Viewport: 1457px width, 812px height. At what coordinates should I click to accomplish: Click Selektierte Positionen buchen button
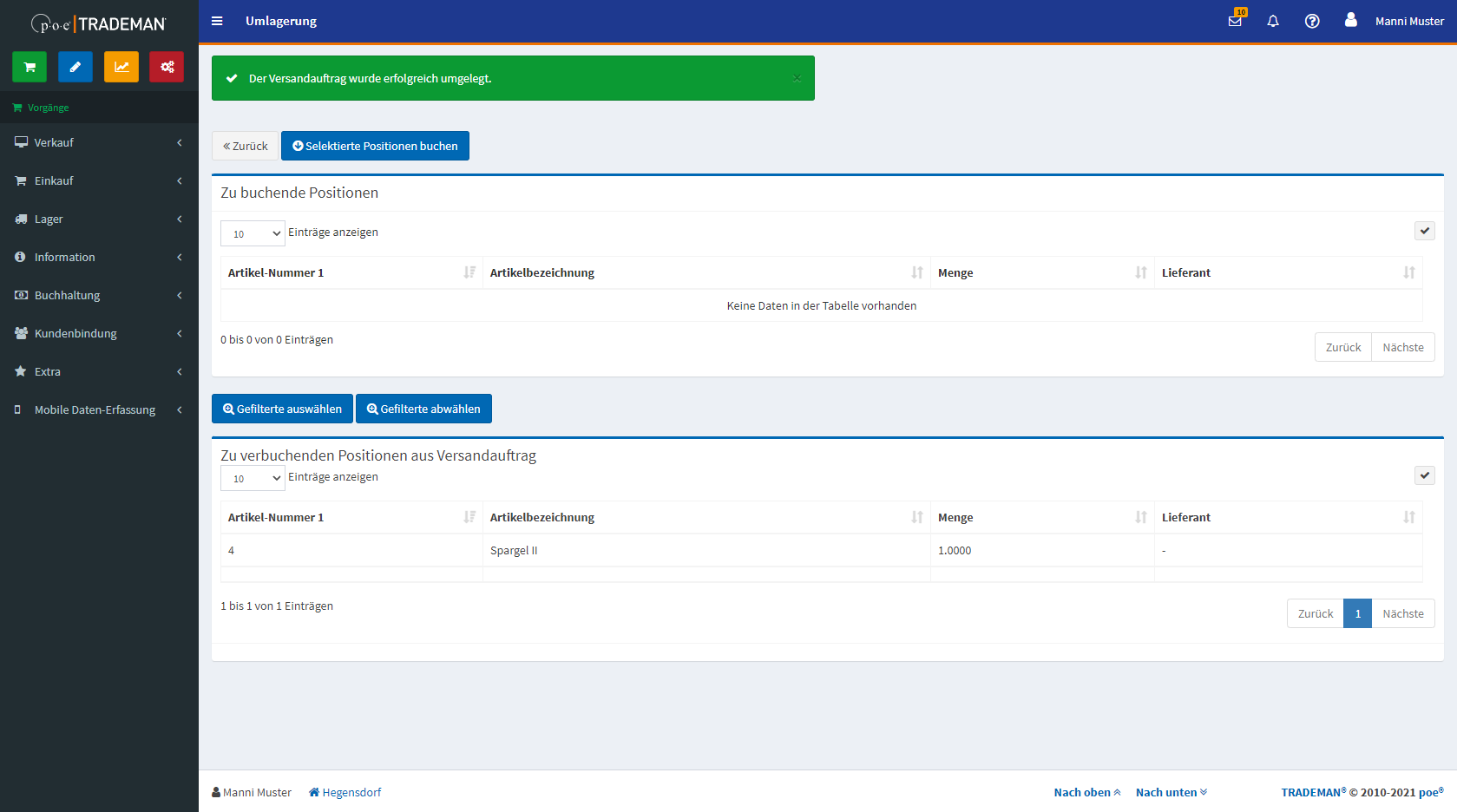pyautogui.click(x=375, y=146)
